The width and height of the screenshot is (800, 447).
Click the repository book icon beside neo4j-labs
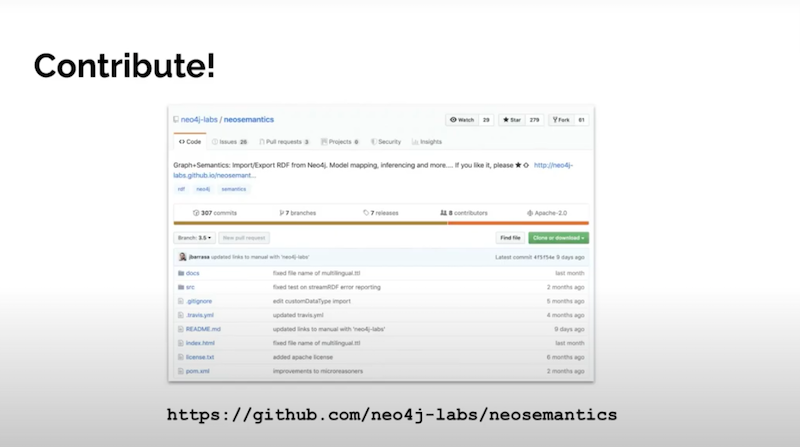click(x=176, y=119)
